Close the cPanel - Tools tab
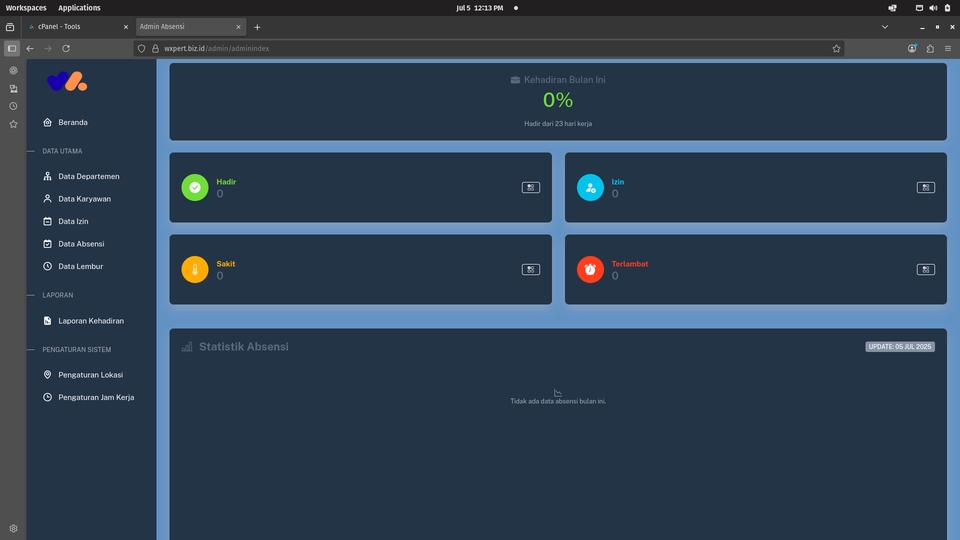Screen dimensions: 960x540 click(x=126, y=27)
